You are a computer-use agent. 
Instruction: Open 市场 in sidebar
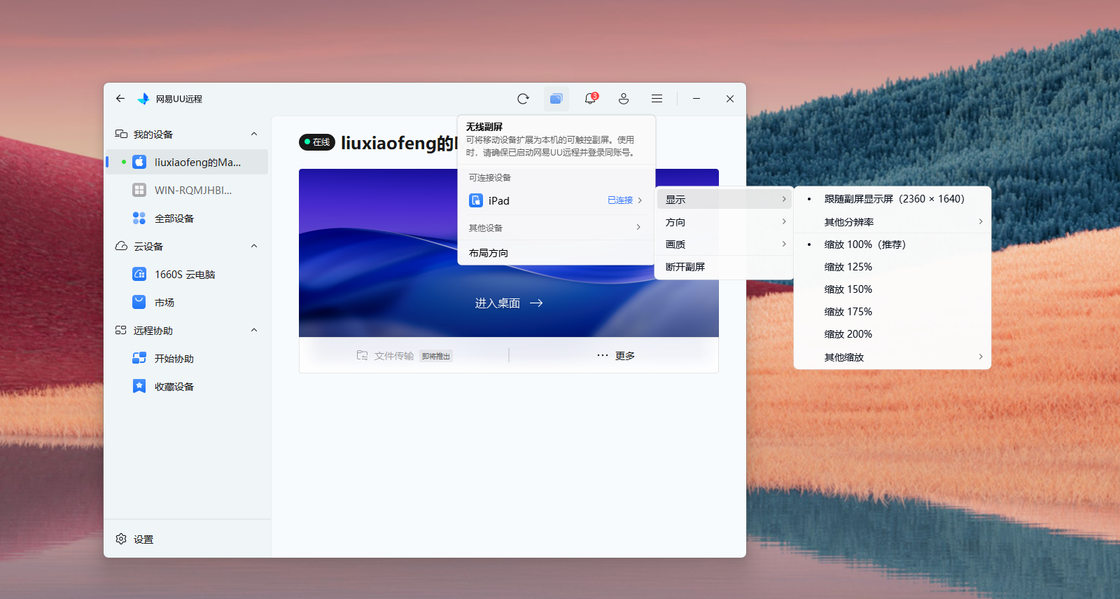pyautogui.click(x=187, y=302)
